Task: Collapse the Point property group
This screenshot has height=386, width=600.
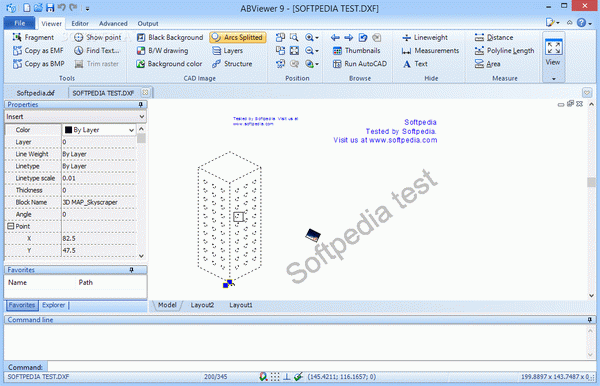Action: 11,226
